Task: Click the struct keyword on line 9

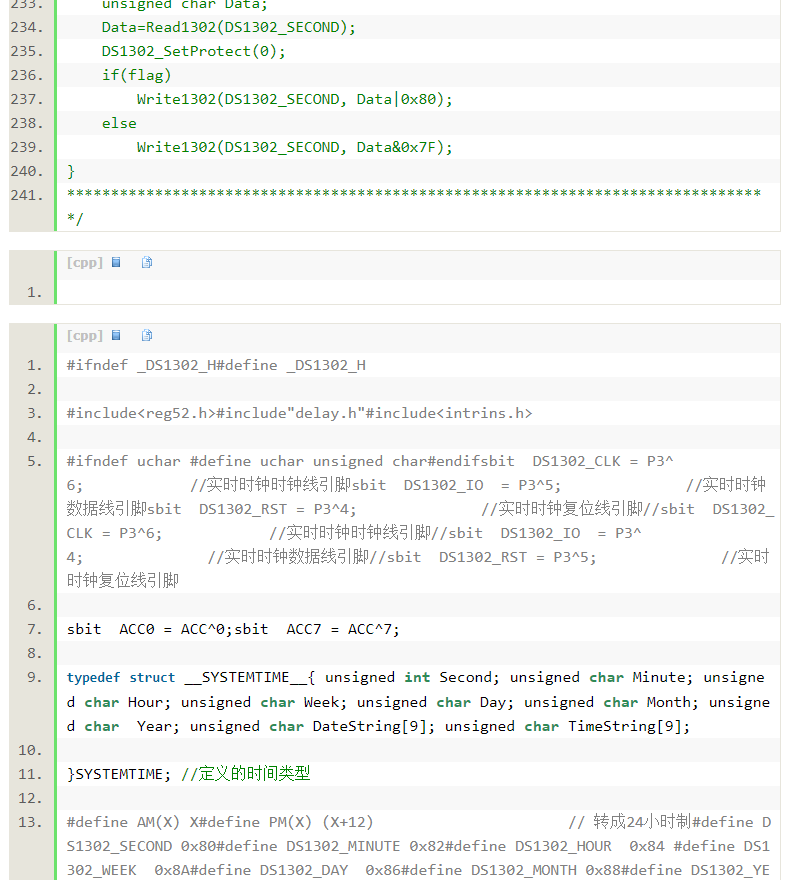Action: [152, 678]
